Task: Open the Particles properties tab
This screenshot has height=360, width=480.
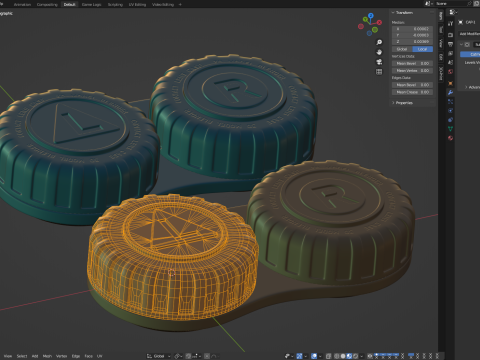Action: click(451, 102)
